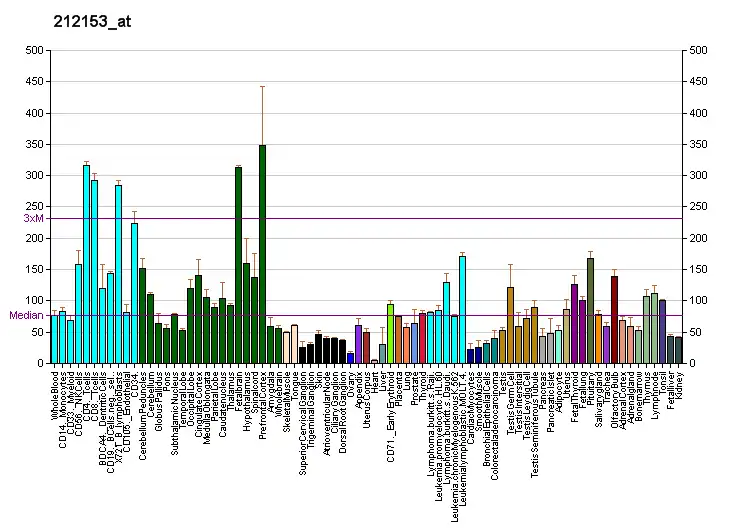The width and height of the screenshot is (732, 530).
Task: Click the Colorectaladenocarcinoma axis label
Action: click(x=495, y=418)
